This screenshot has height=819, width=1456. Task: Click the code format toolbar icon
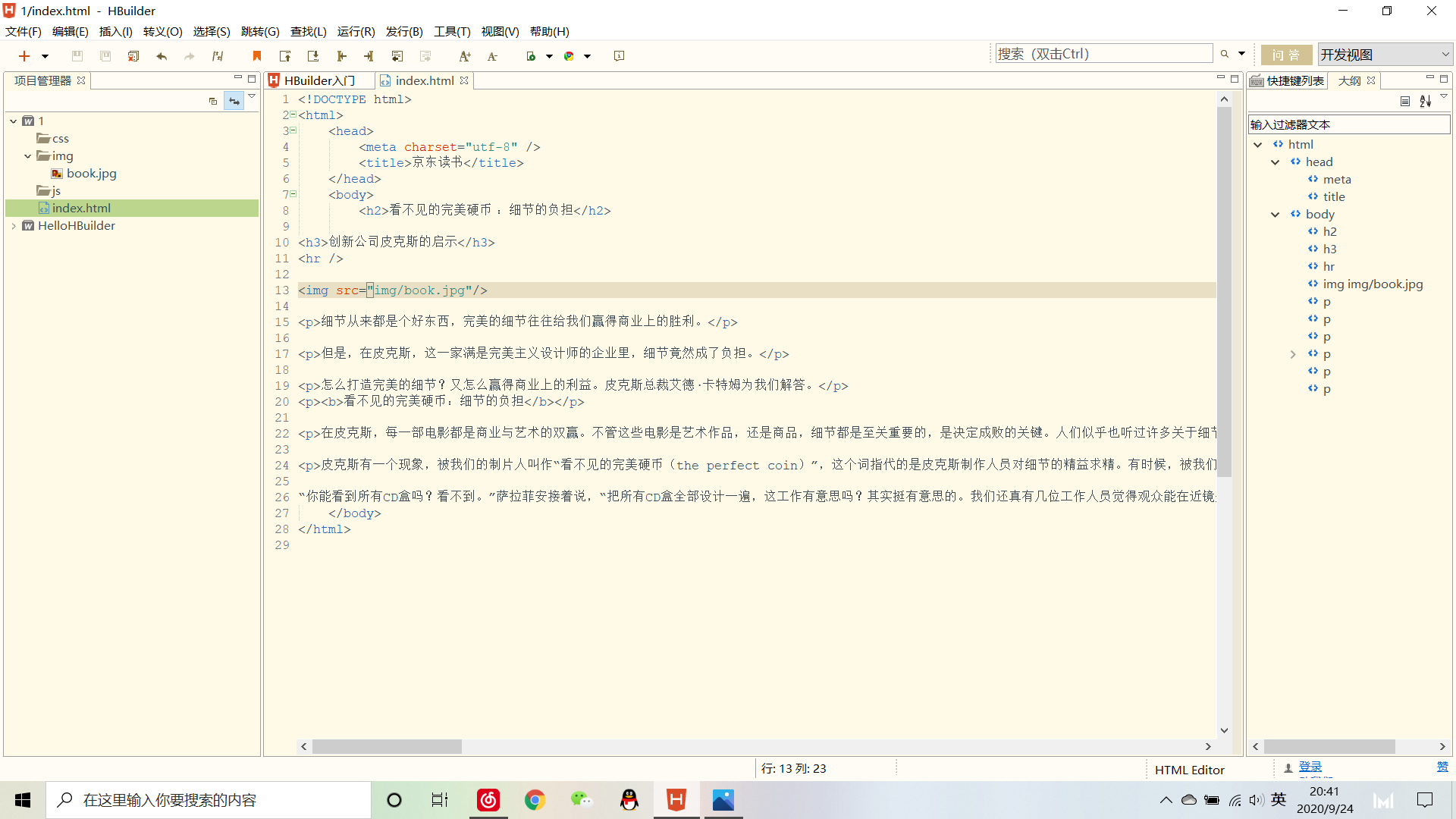tap(218, 56)
